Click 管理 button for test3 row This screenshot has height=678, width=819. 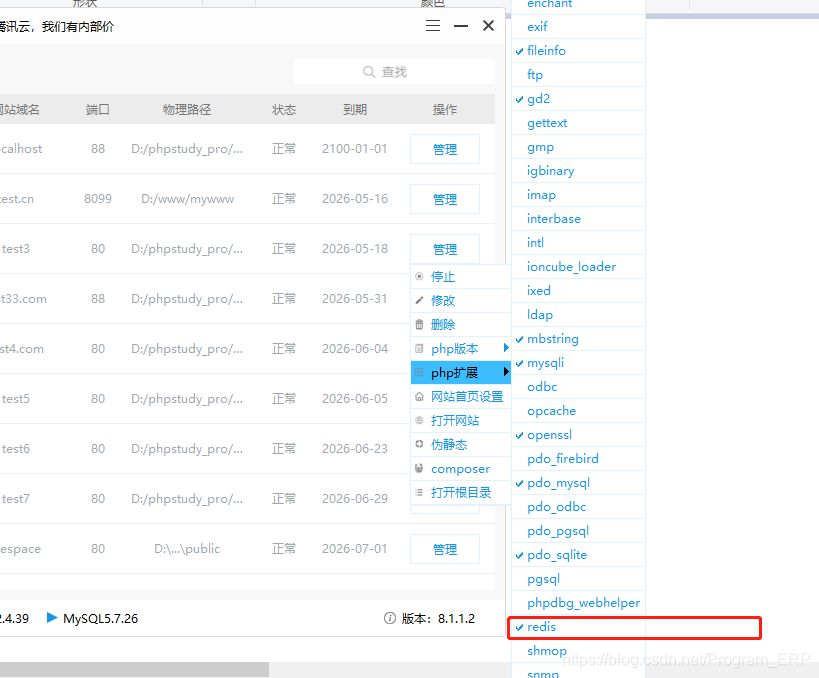pos(444,249)
